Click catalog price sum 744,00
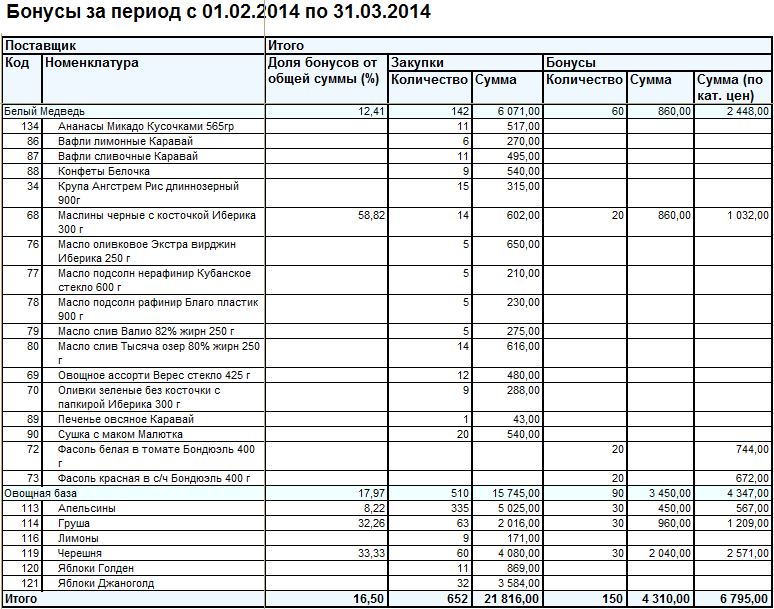 tap(752, 450)
